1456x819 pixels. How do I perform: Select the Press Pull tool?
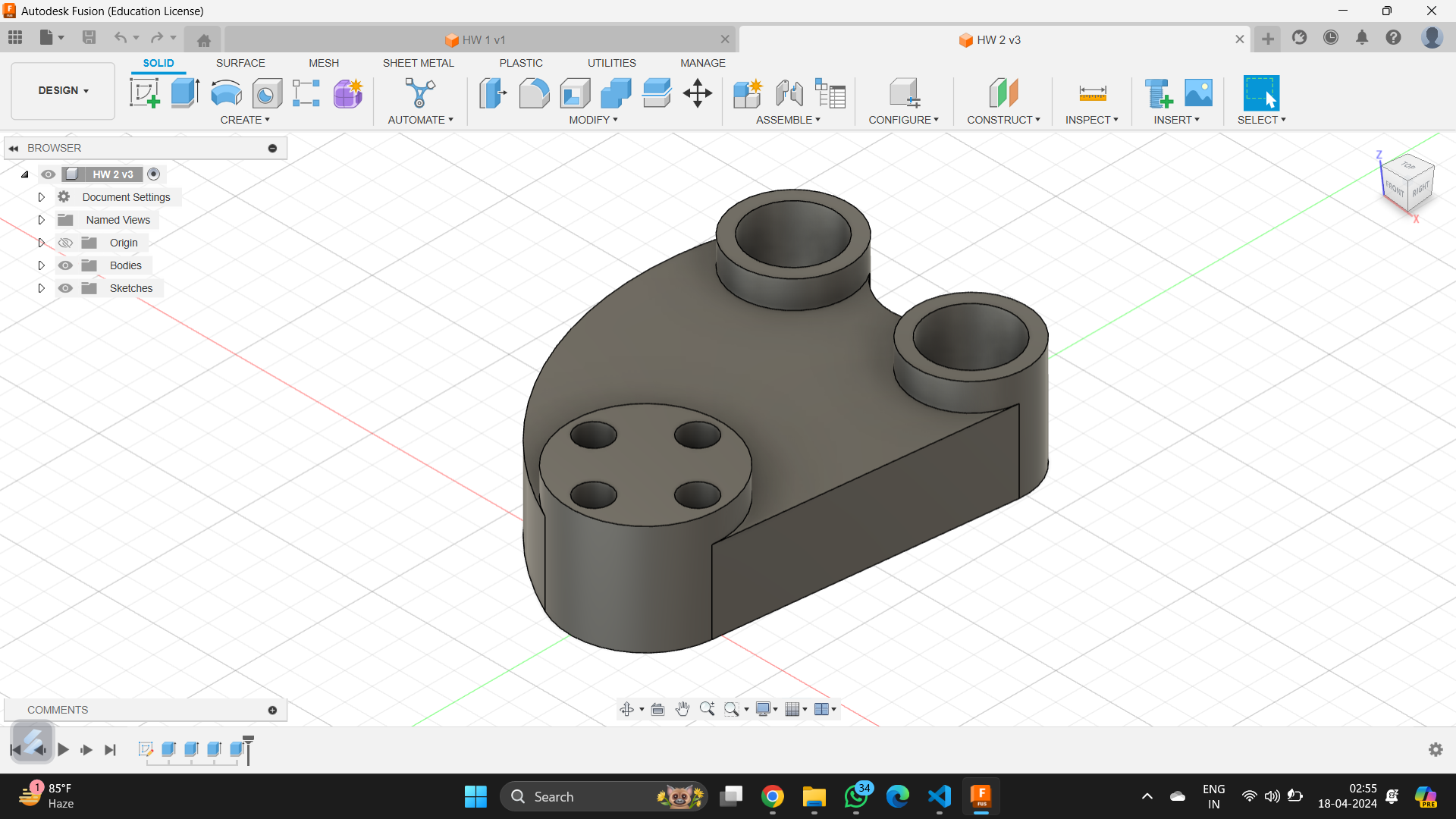[x=493, y=93]
